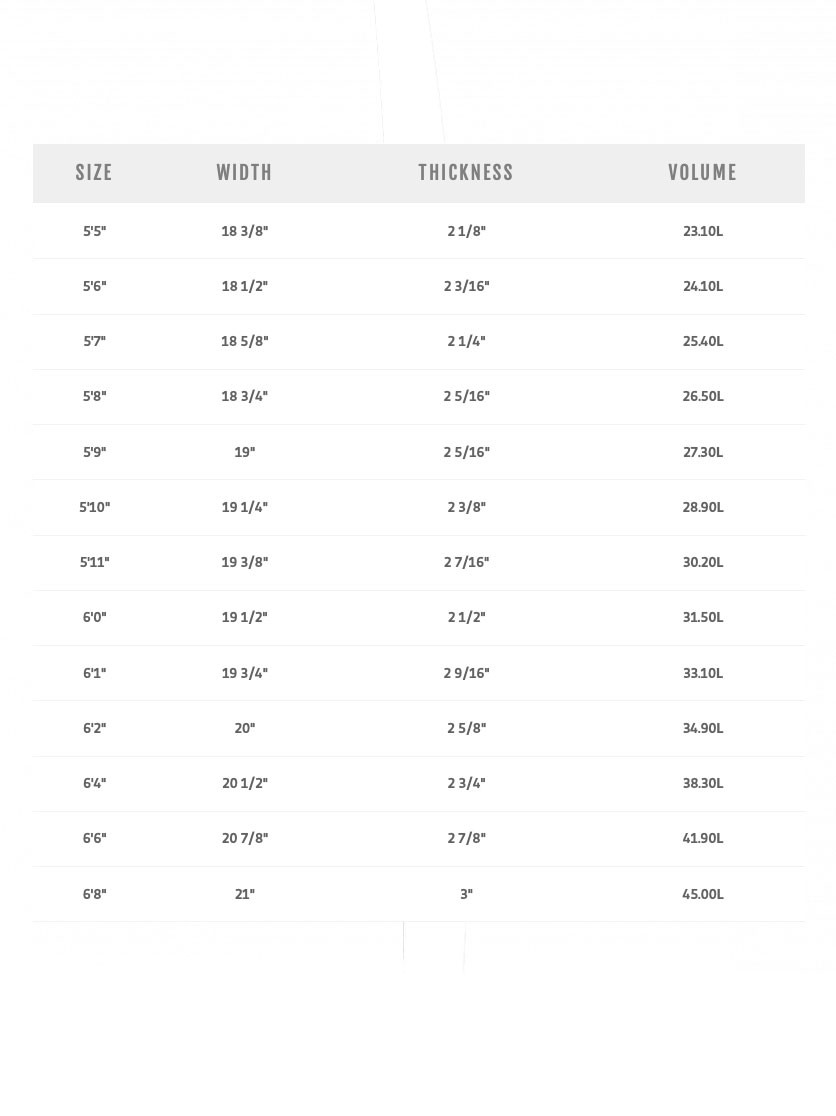Select the 45.00L volume cell

click(x=703, y=894)
